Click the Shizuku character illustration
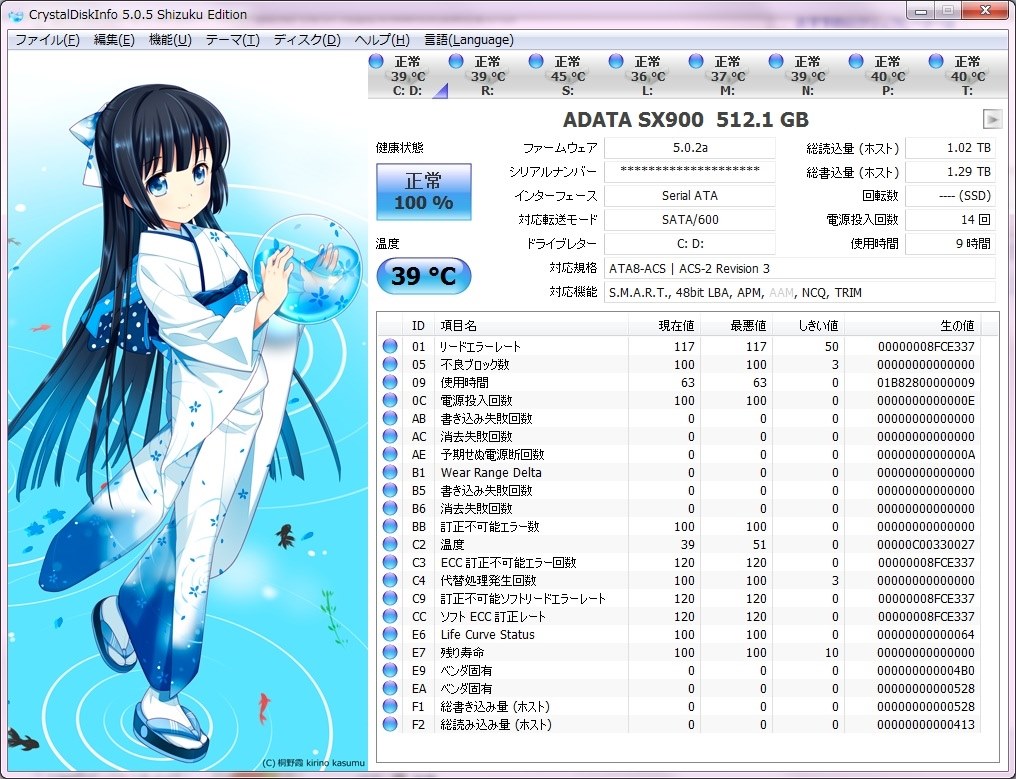This screenshot has width=1016, height=779. click(x=187, y=411)
